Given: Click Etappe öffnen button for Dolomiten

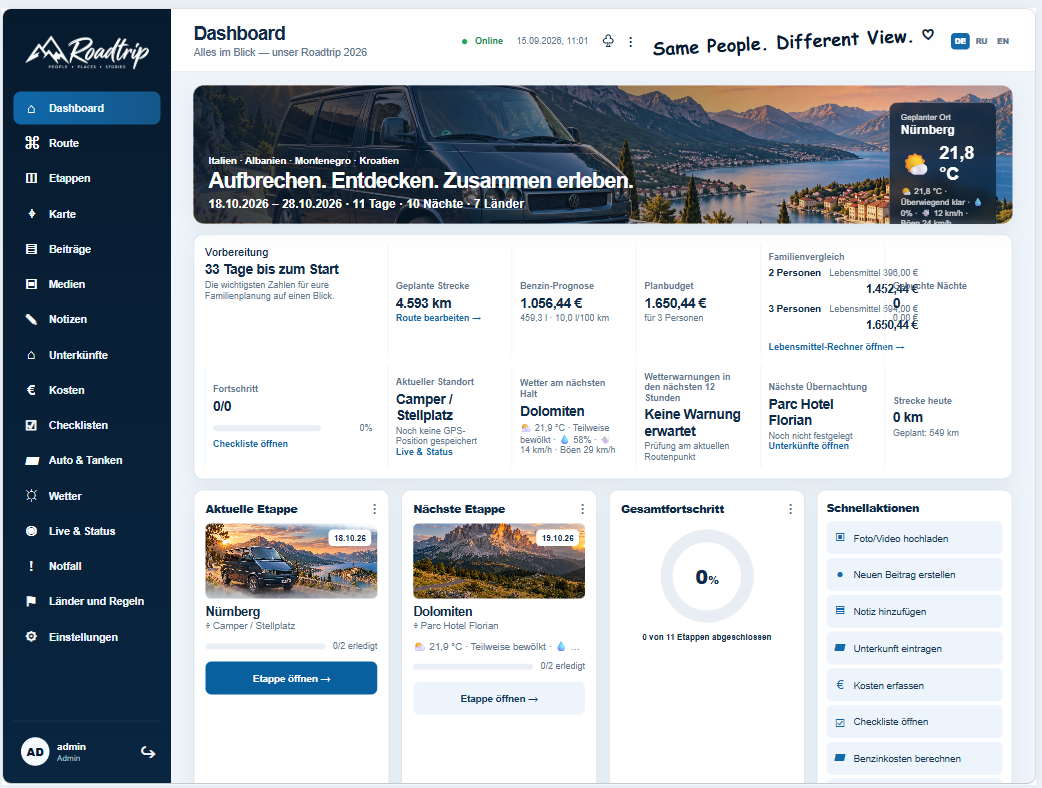Looking at the screenshot, I should pos(499,698).
